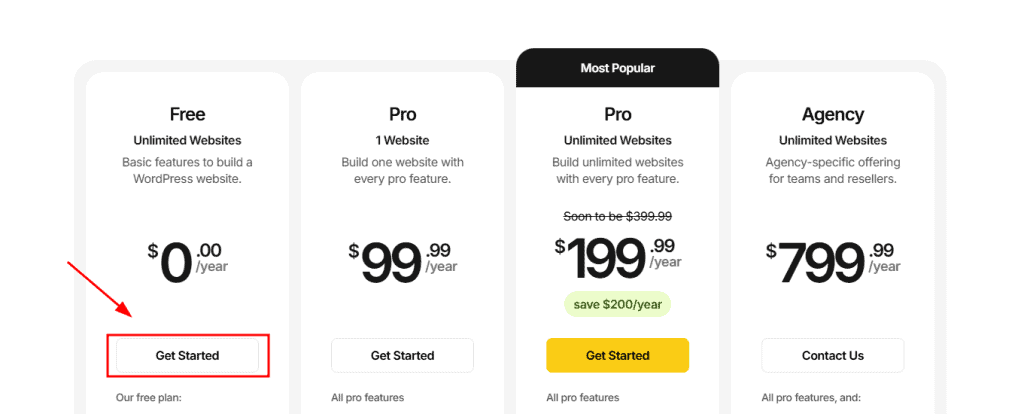Click the Contact Us button
The width and height of the screenshot is (1024, 414).
click(x=833, y=356)
